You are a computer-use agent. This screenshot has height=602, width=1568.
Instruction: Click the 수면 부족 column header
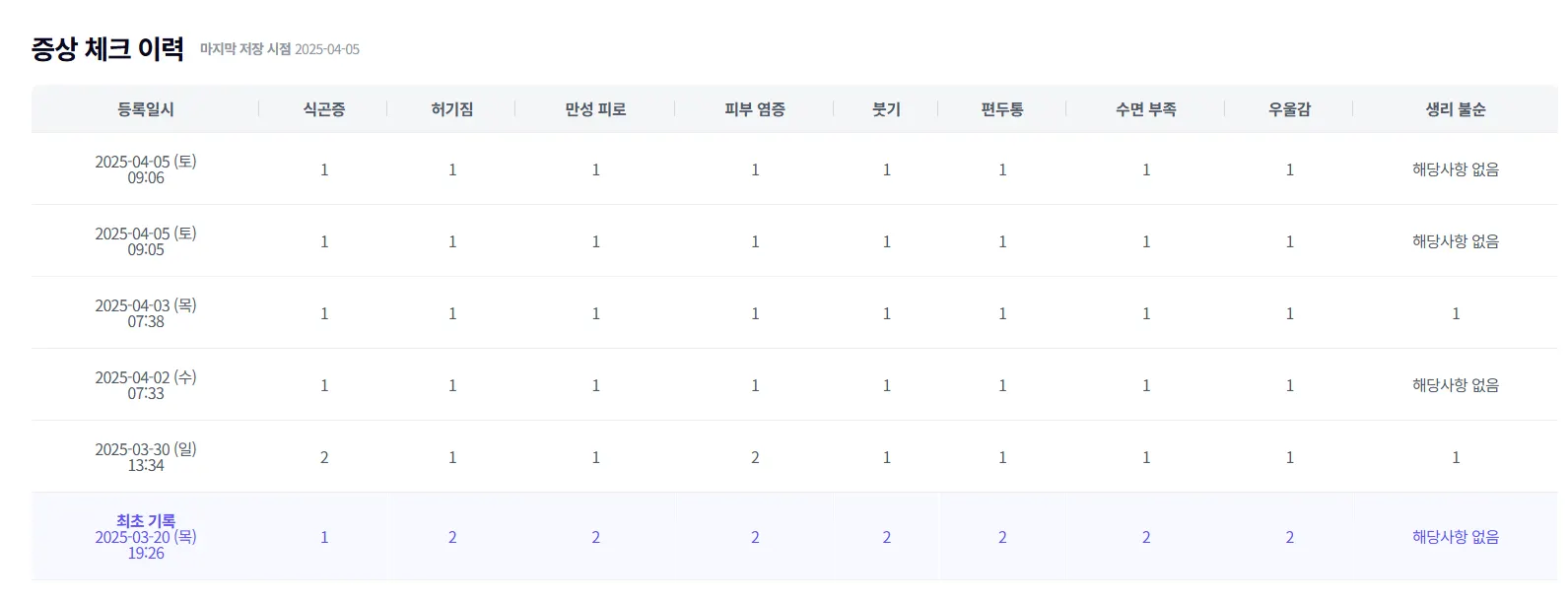[1145, 109]
